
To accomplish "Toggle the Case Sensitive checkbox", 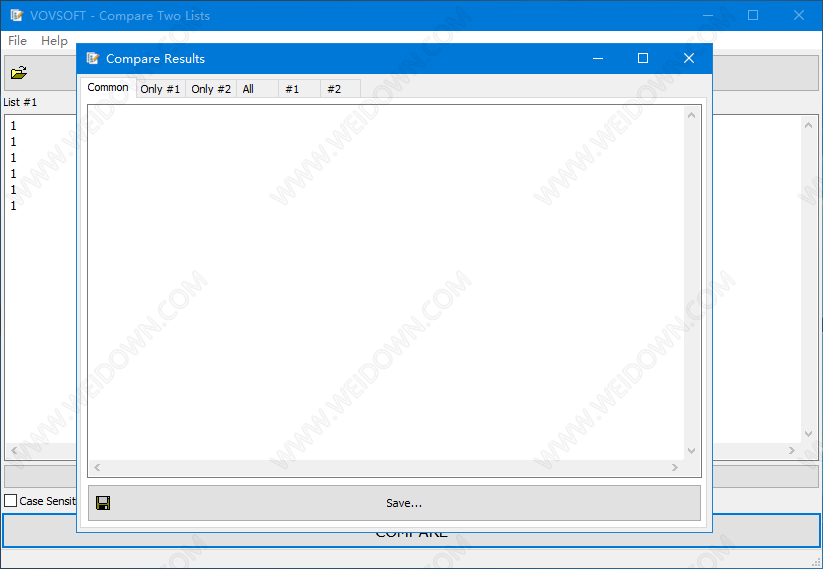I will click(x=11, y=501).
